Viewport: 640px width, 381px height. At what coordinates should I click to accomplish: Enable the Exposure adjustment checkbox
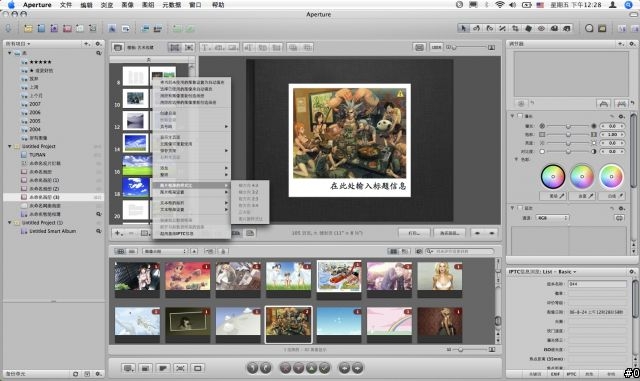(x=520, y=116)
